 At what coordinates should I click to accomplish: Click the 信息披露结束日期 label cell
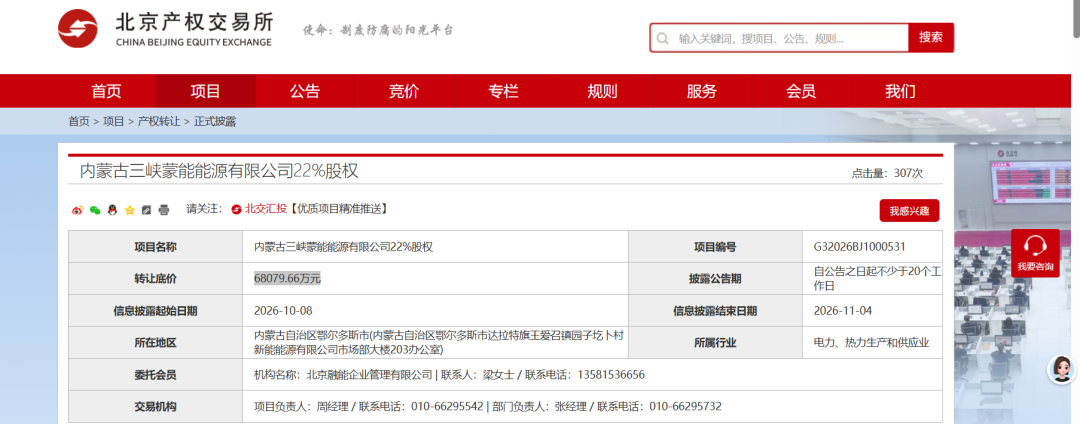click(715, 310)
